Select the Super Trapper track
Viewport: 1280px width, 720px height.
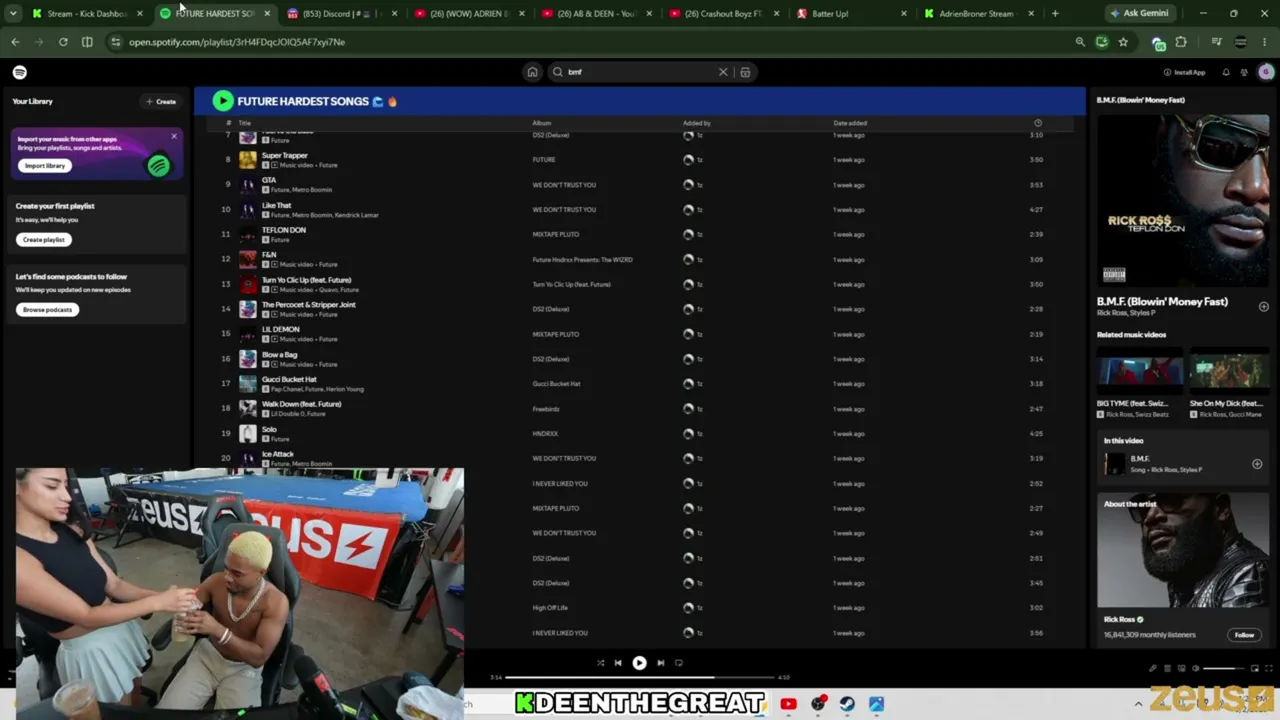[x=640, y=160]
